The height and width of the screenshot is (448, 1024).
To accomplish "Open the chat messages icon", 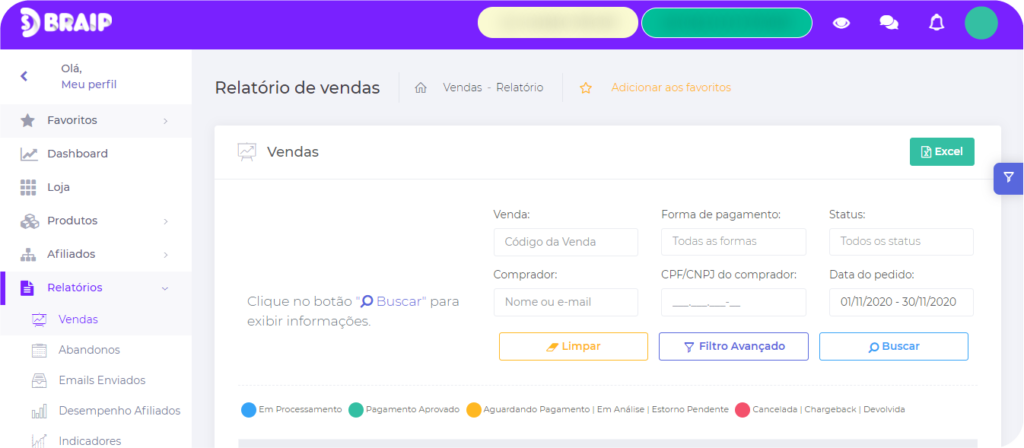I will tap(888, 23).
